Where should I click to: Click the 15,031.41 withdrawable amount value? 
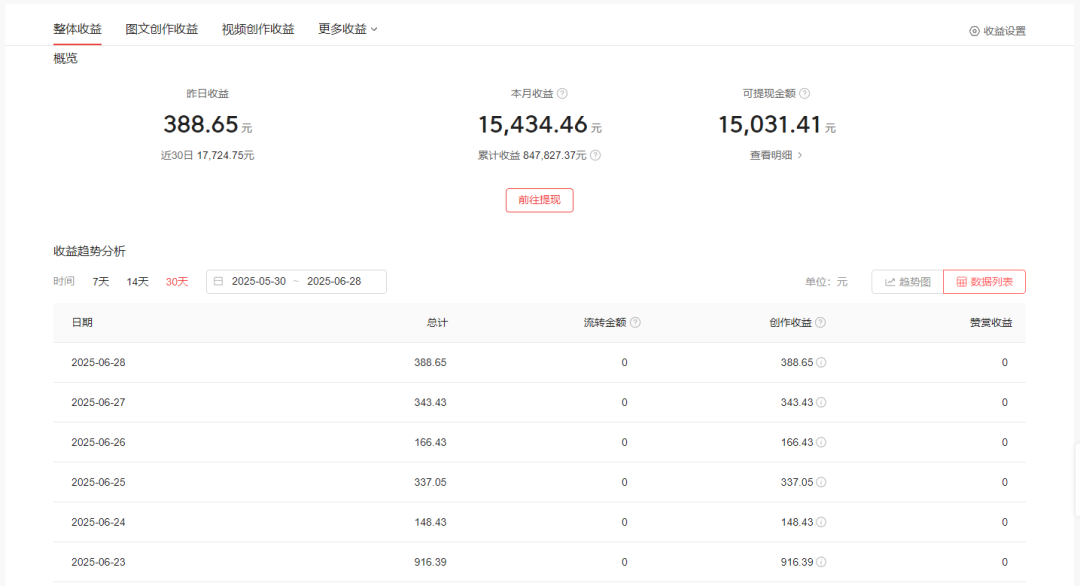point(769,125)
